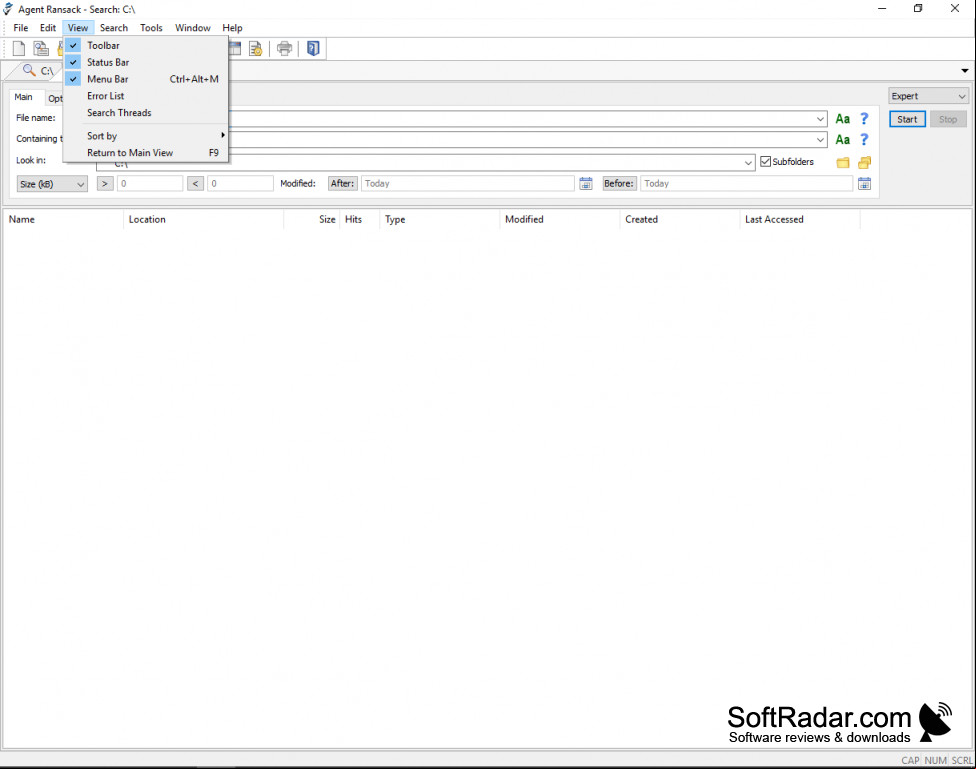
Task: Sort results by the Hits column
Action: pos(360,219)
